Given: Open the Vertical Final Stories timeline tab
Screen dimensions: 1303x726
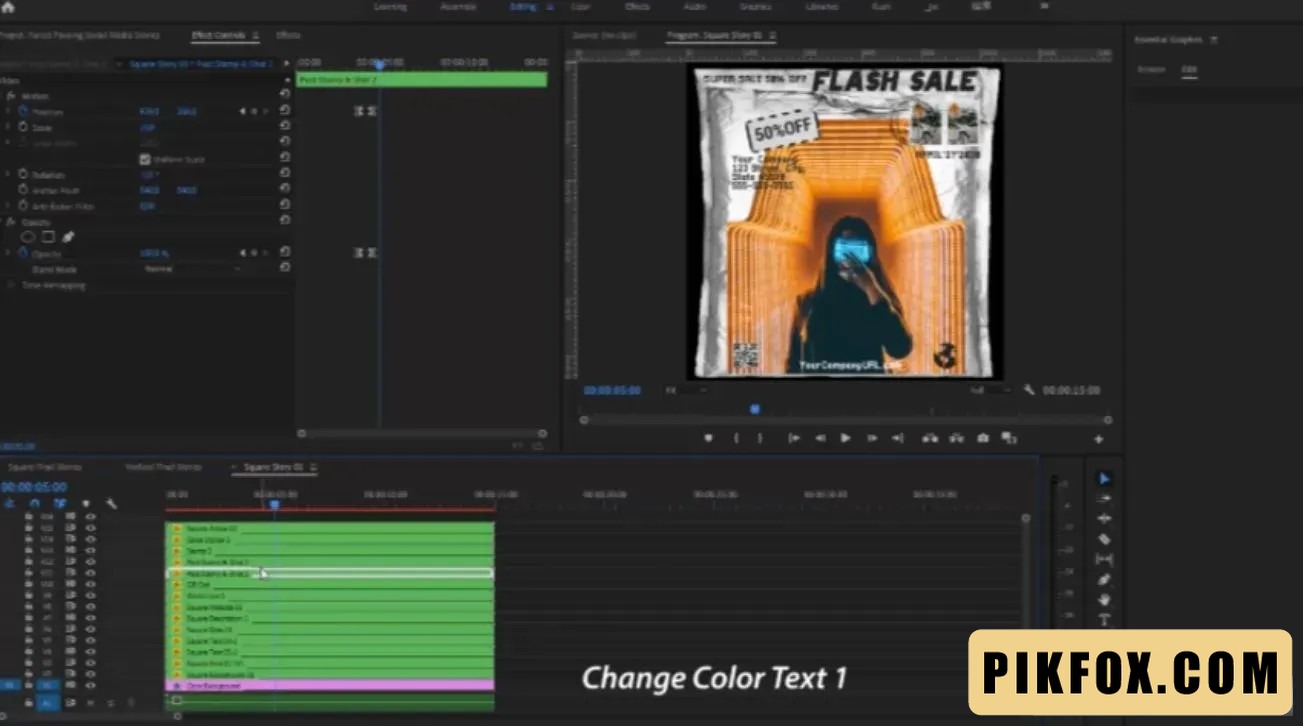Looking at the screenshot, I should click(x=163, y=467).
